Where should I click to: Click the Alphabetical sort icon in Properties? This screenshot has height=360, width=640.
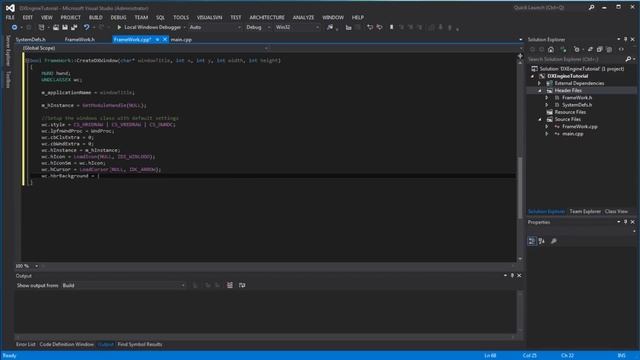[x=542, y=241]
